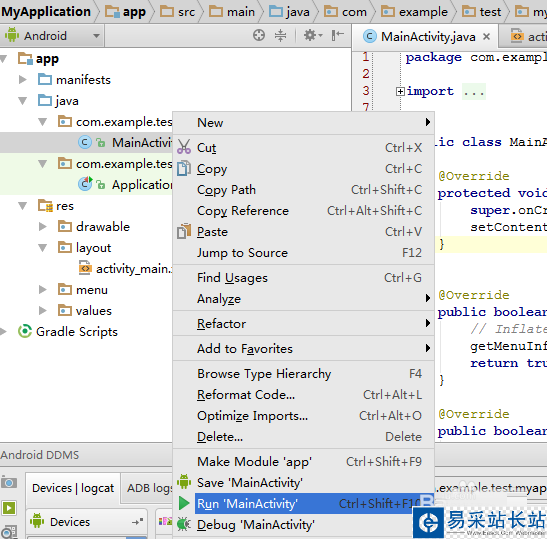
Task: Click the main breadcrumb
Action: click(232, 12)
